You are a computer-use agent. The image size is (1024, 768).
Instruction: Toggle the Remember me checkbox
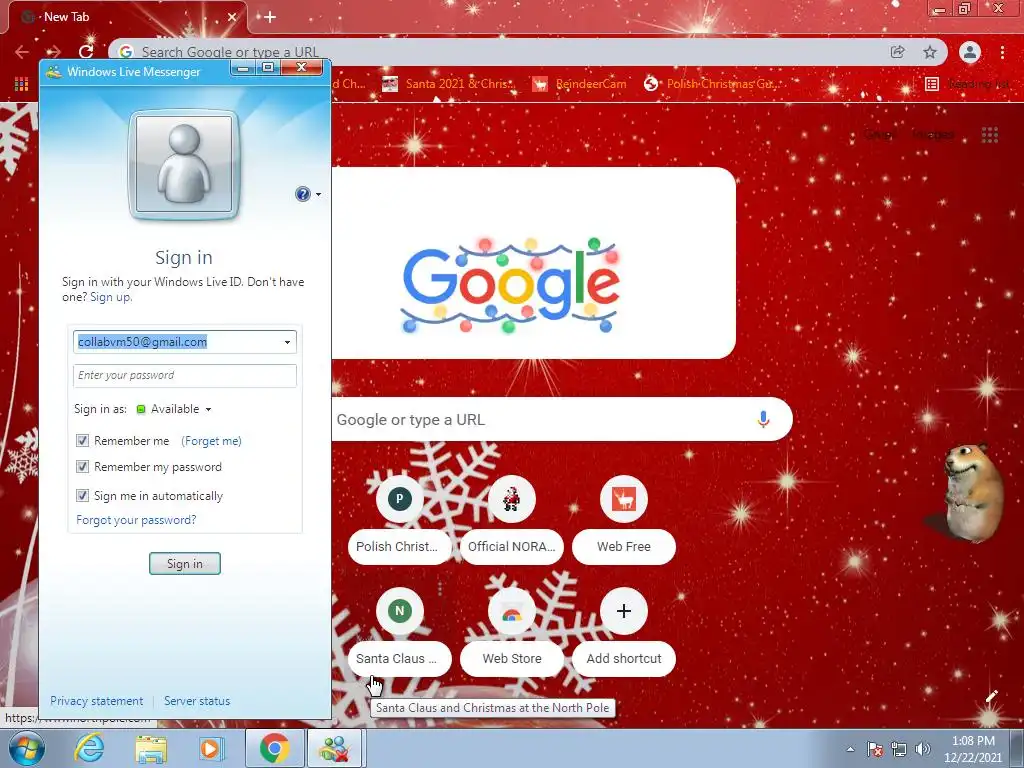82,441
